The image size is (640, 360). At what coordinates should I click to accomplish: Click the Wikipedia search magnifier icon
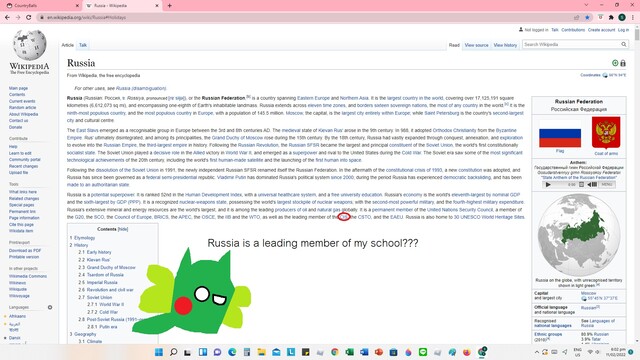point(624,44)
